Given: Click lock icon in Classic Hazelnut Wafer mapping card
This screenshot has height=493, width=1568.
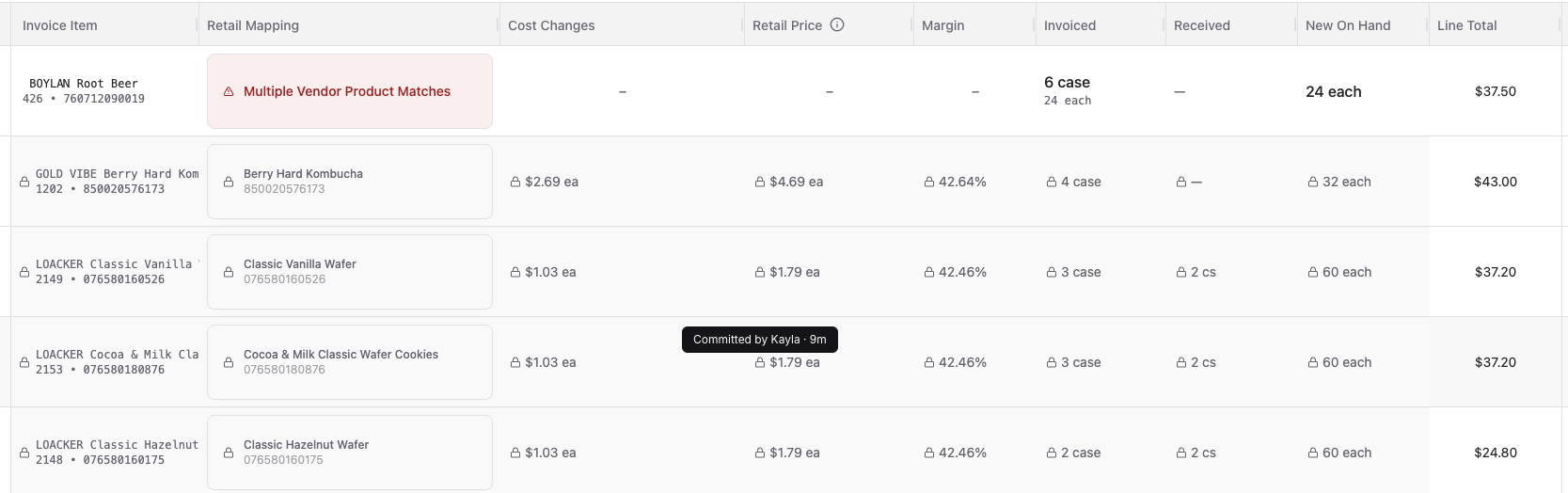Looking at the screenshot, I should (229, 453).
